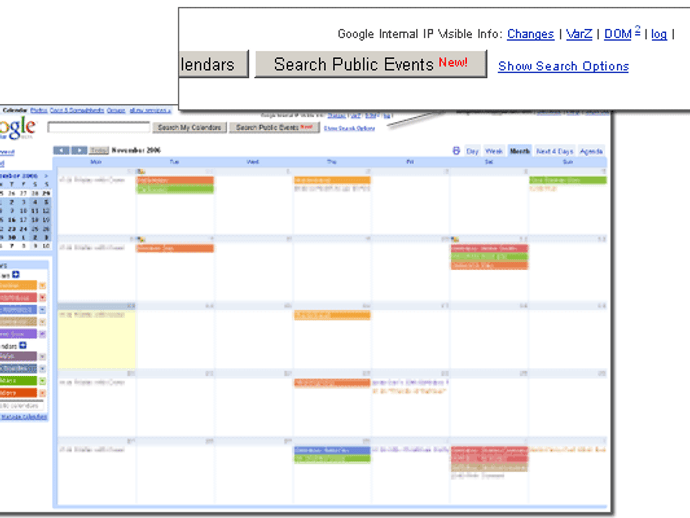Screen dimensions: 690x518
Task: Select the Month view tab
Action: pos(520,151)
